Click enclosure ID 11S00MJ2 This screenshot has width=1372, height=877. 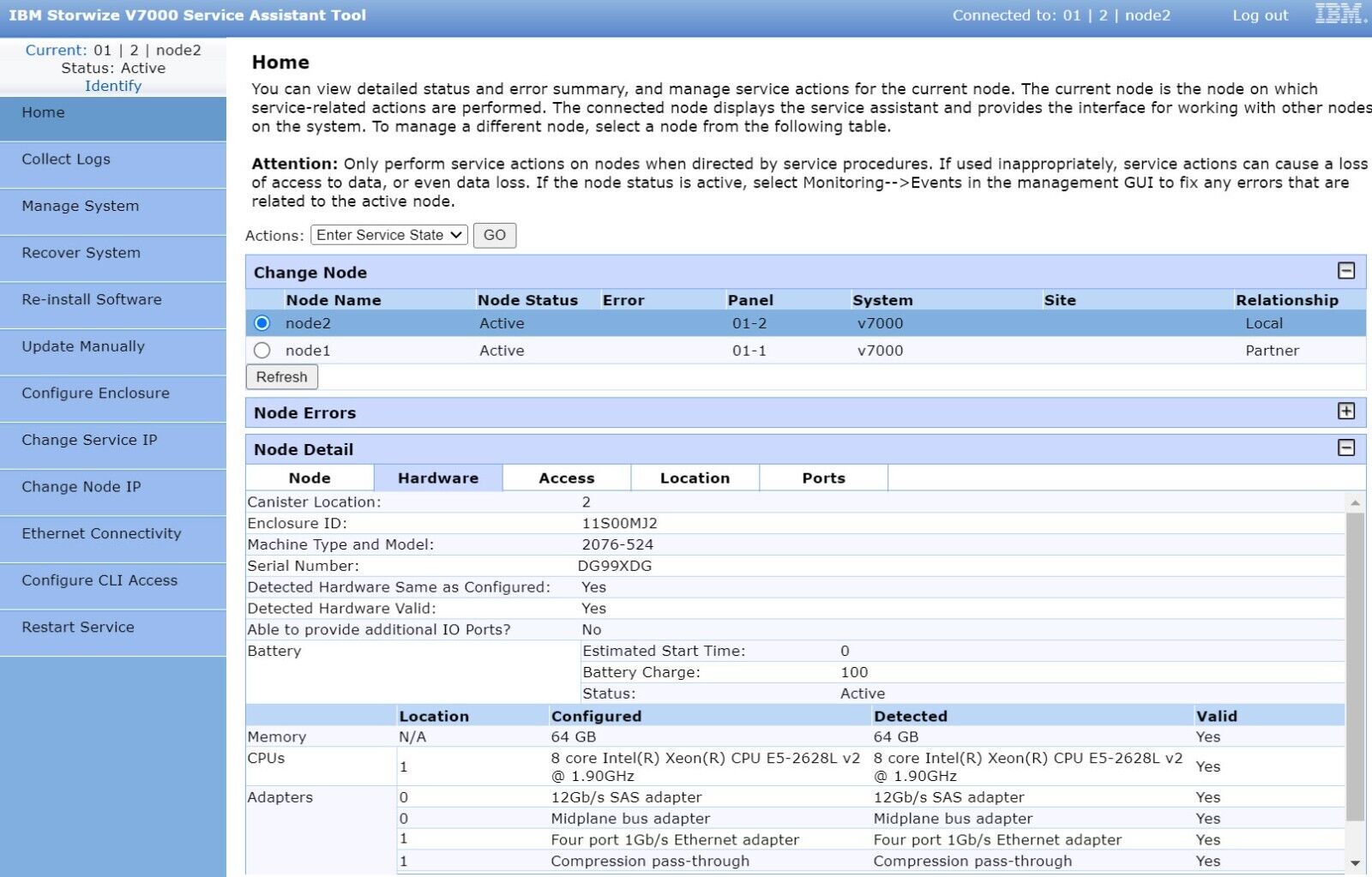(619, 523)
